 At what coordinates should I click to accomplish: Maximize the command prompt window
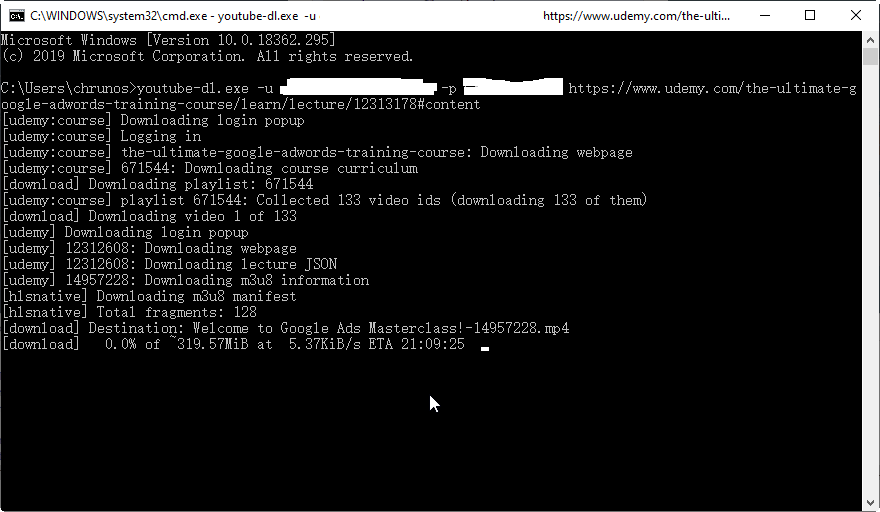810,16
